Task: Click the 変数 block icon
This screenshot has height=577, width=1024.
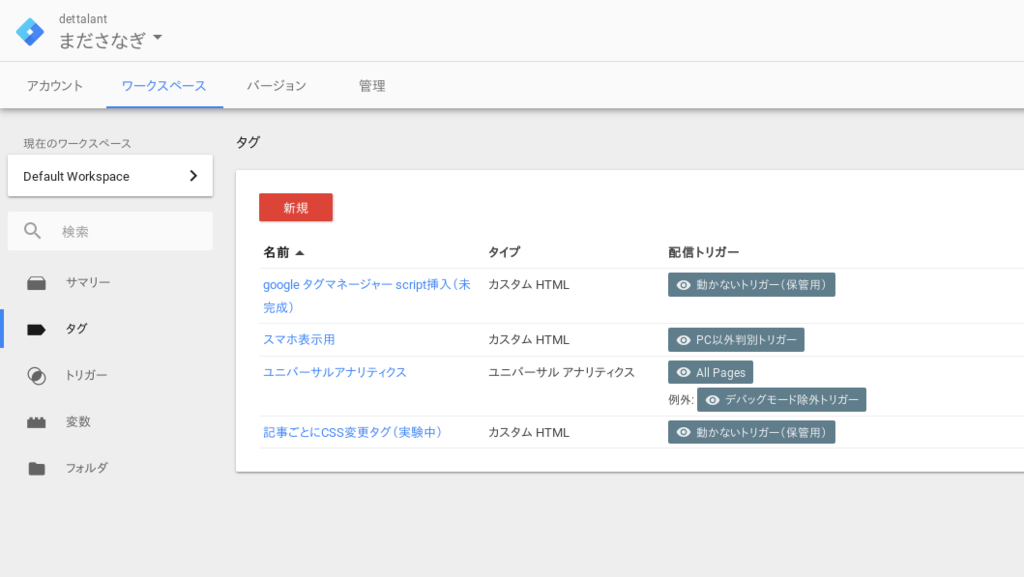Action: pos(37,422)
